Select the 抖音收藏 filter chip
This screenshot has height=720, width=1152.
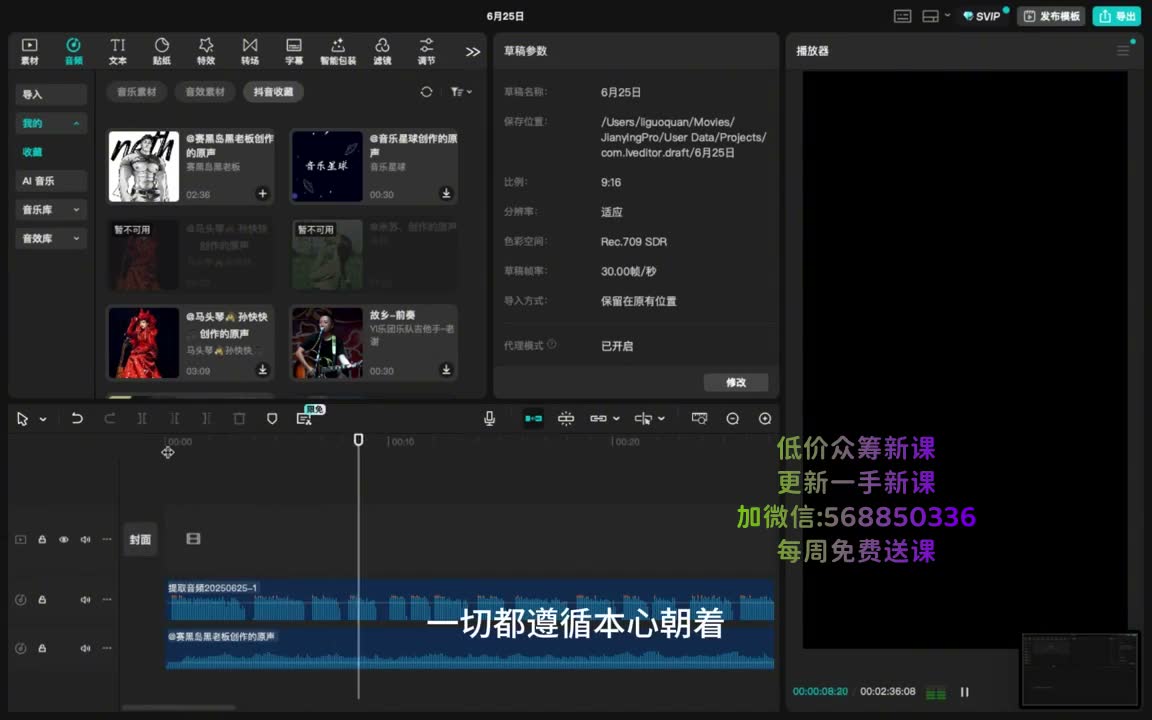(x=273, y=92)
